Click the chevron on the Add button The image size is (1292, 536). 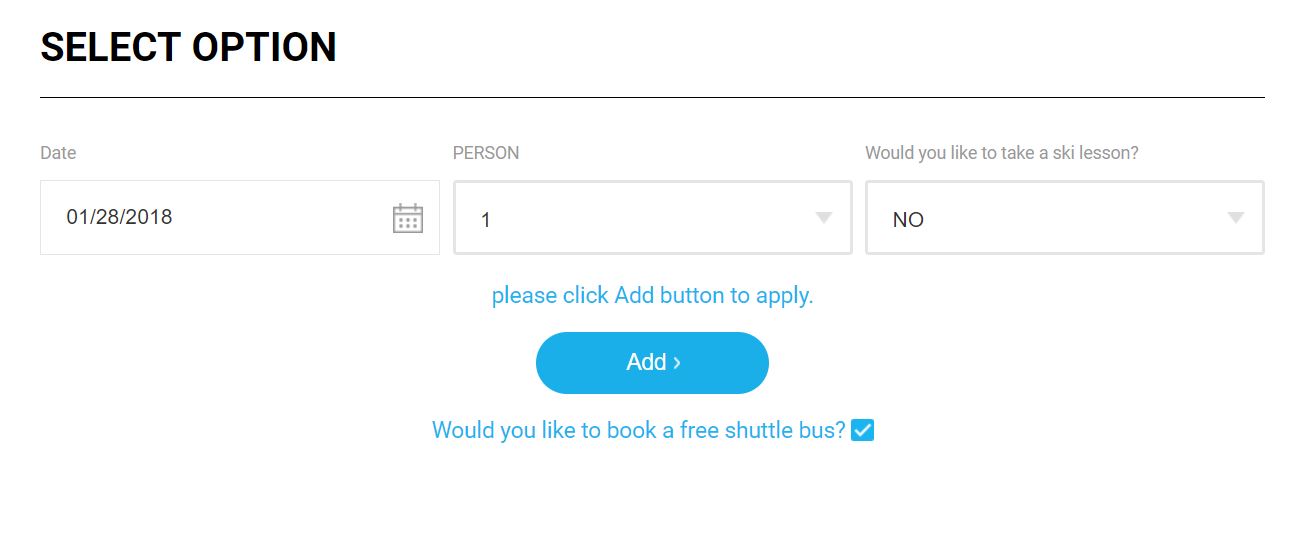point(677,363)
